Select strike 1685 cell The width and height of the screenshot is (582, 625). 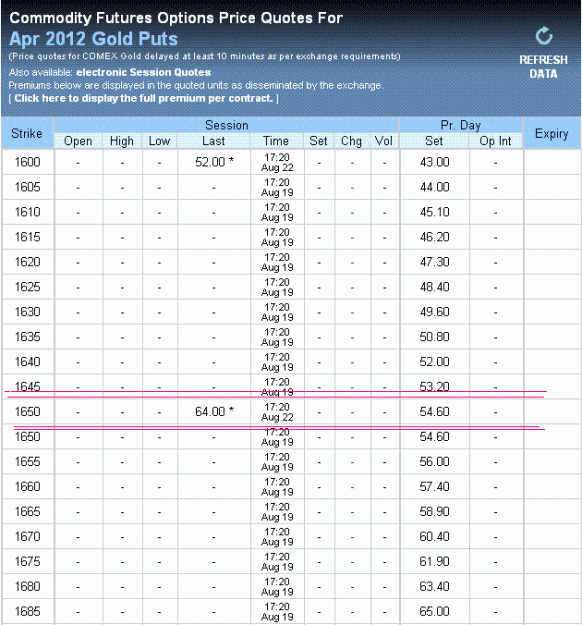(28, 611)
